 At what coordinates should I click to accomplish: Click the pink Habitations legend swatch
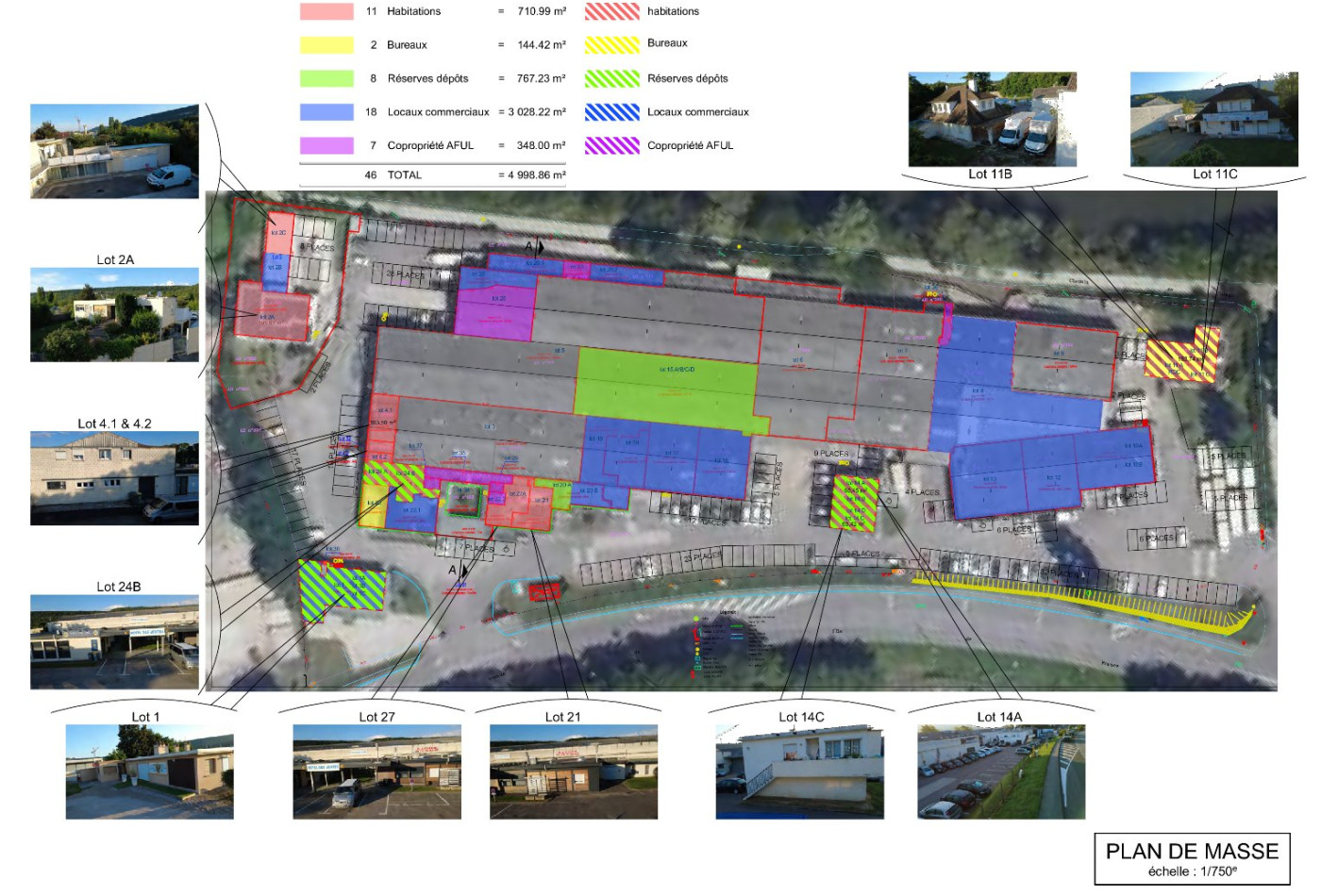click(x=326, y=11)
